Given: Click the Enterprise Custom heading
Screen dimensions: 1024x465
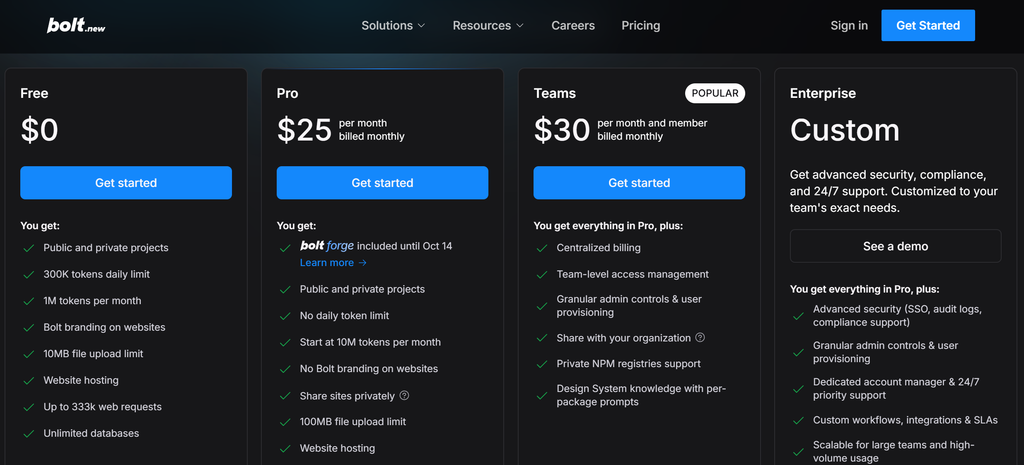Looking at the screenshot, I should pyautogui.click(x=844, y=130).
